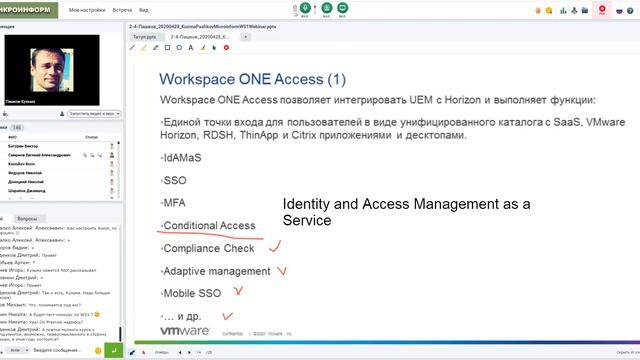The width and height of the screenshot is (640, 360).
Task: Select the line drawing tool
Action: [x=132, y=48]
